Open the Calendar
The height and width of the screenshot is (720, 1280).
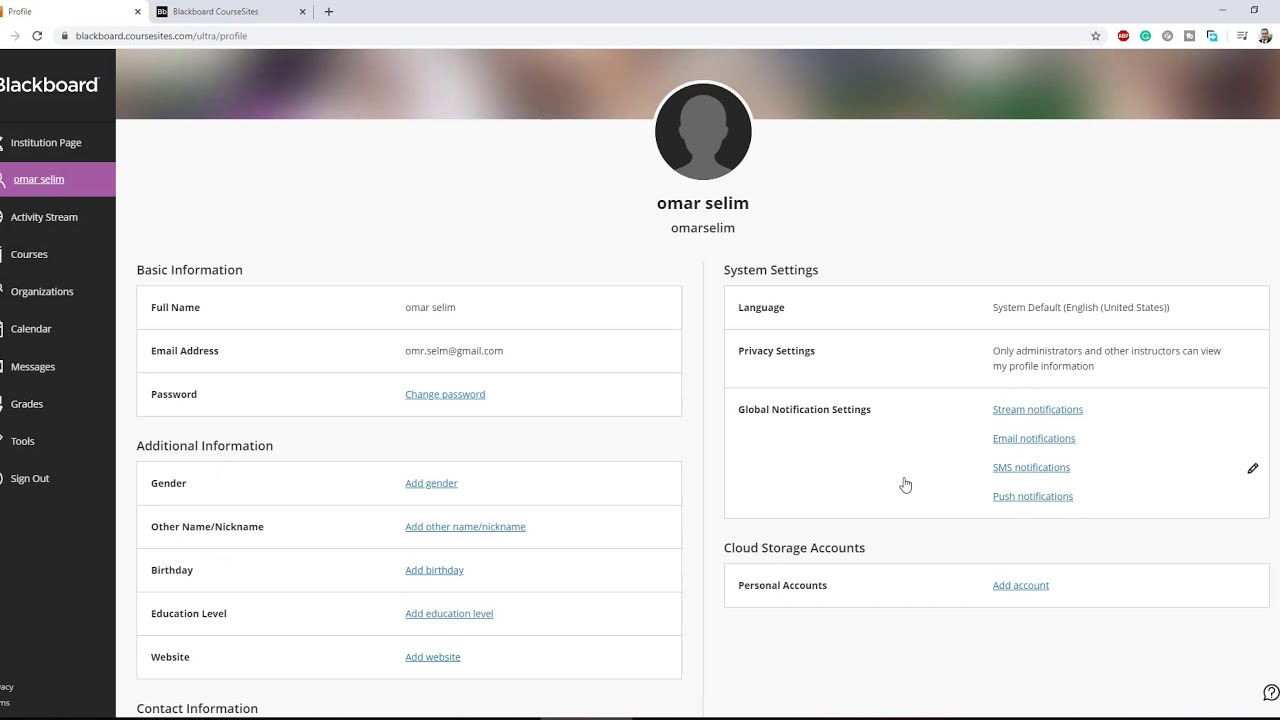[x=31, y=329]
